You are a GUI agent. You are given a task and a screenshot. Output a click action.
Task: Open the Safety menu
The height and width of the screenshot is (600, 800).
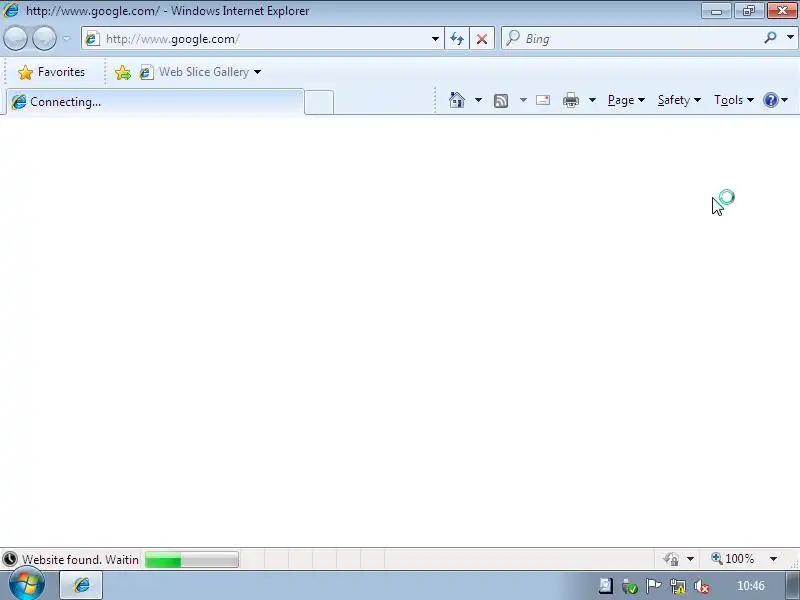679,100
